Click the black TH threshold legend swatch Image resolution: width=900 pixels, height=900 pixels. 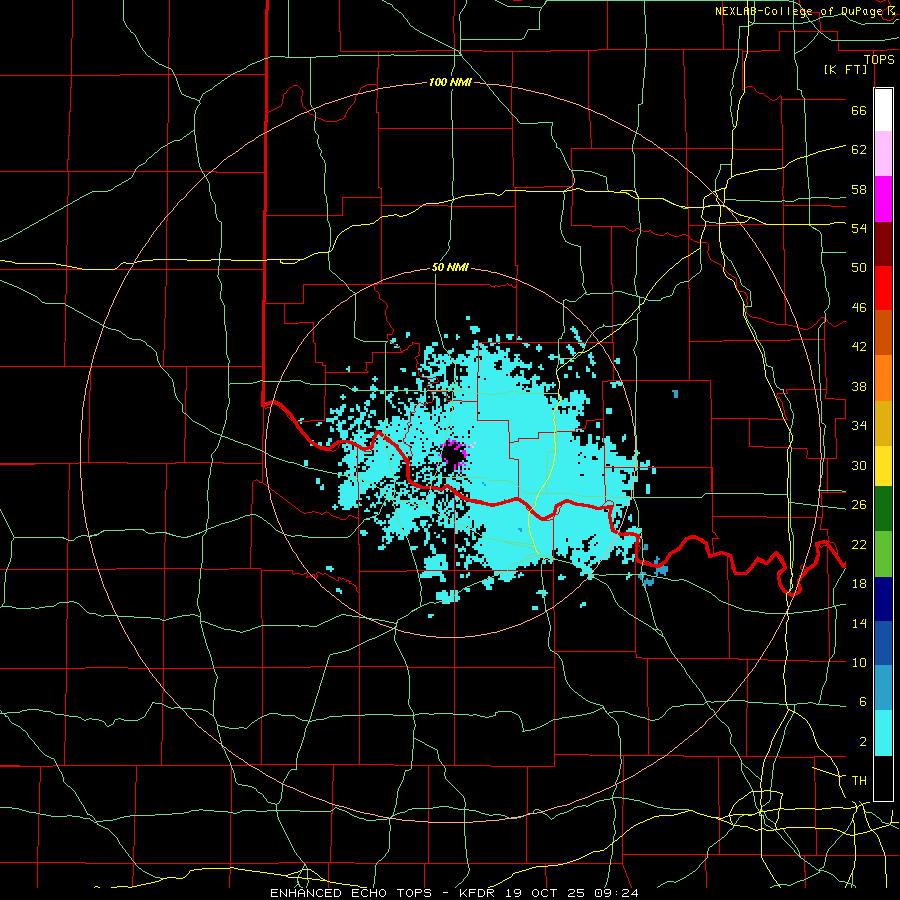[883, 778]
